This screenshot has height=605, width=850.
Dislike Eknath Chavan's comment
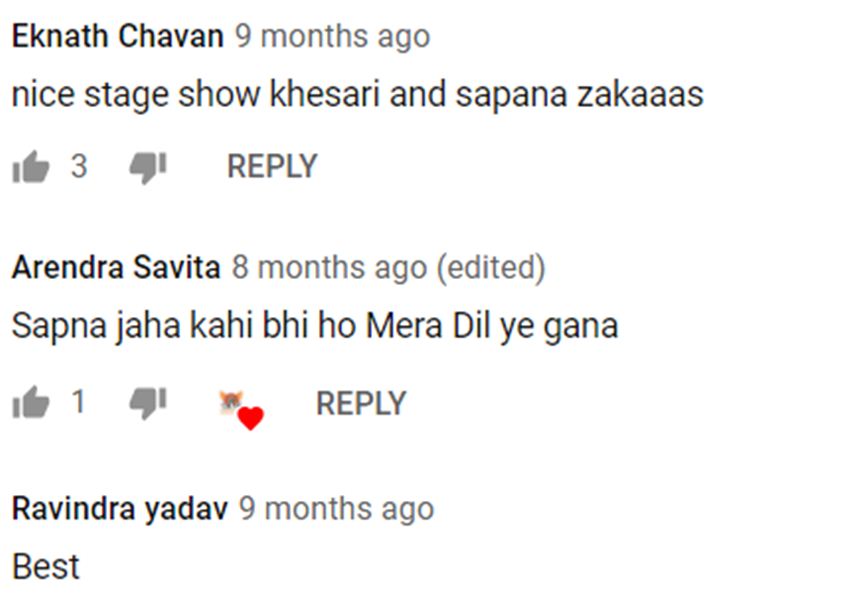point(147,168)
